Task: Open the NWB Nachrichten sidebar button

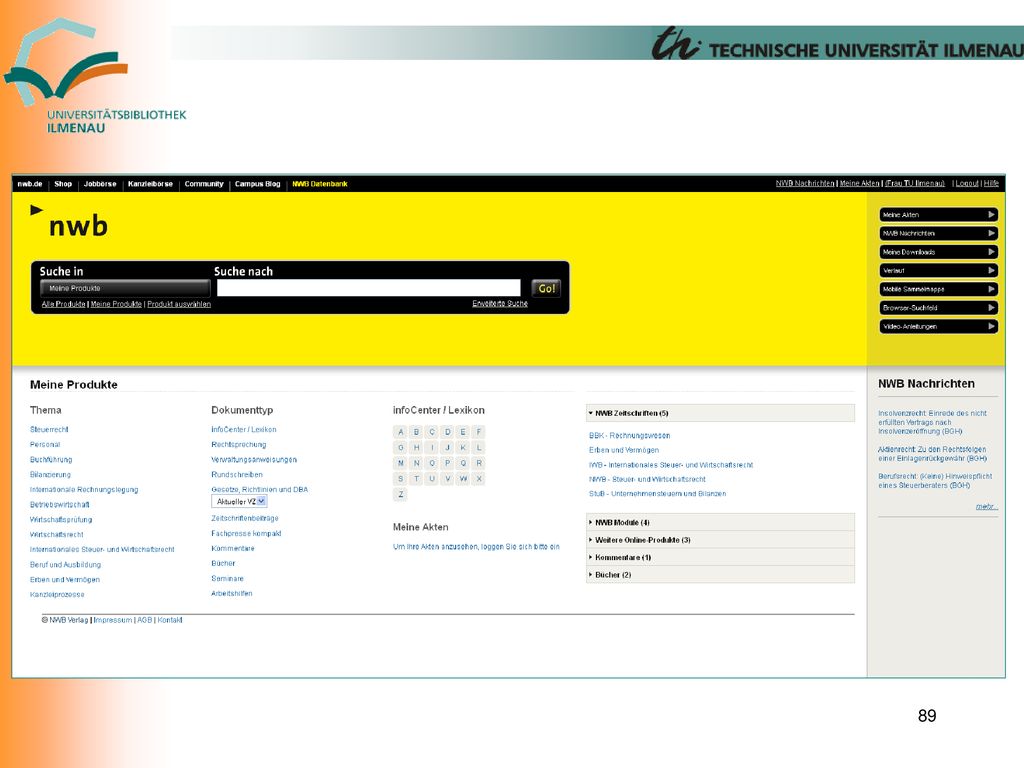Action: click(938, 233)
